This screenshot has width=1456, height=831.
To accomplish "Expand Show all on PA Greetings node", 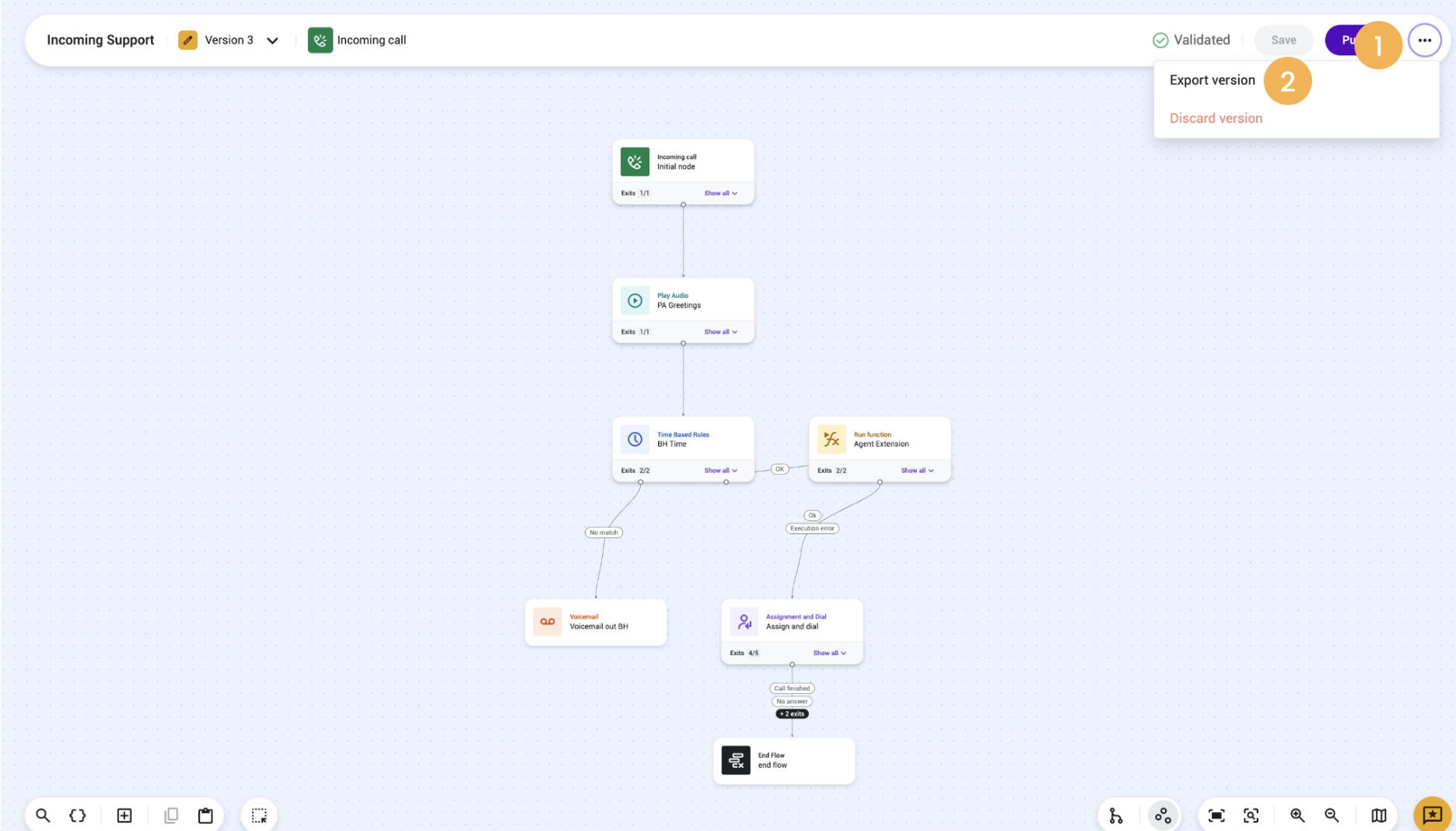I will click(x=721, y=331).
